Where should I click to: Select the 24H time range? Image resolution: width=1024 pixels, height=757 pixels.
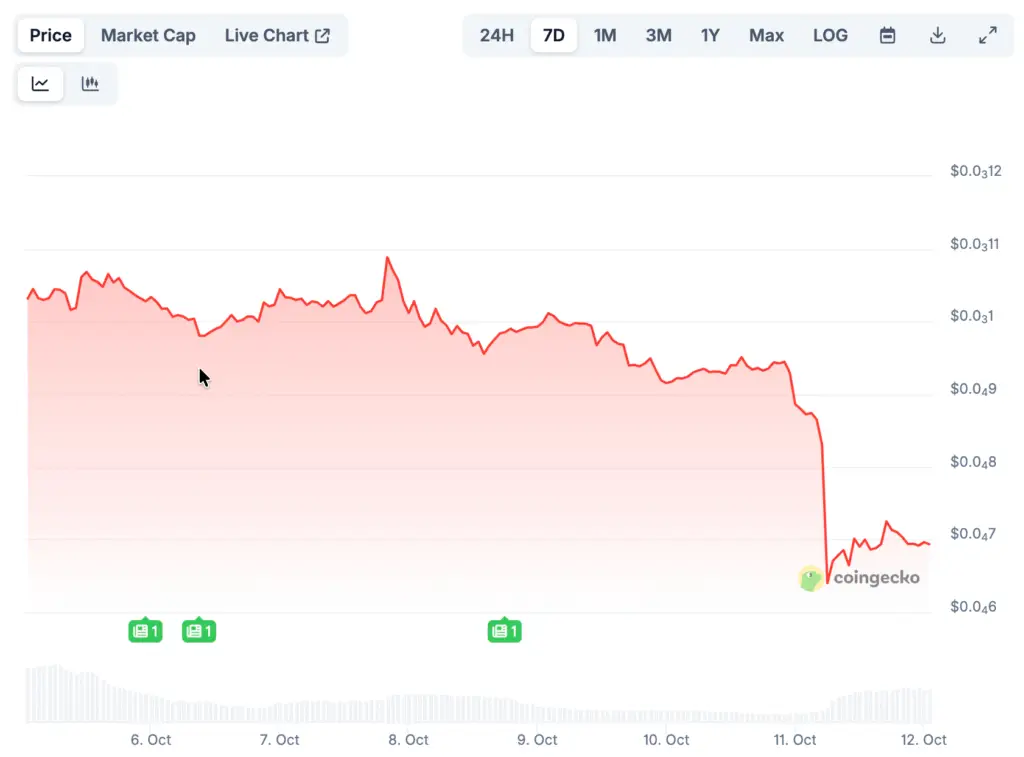click(497, 36)
